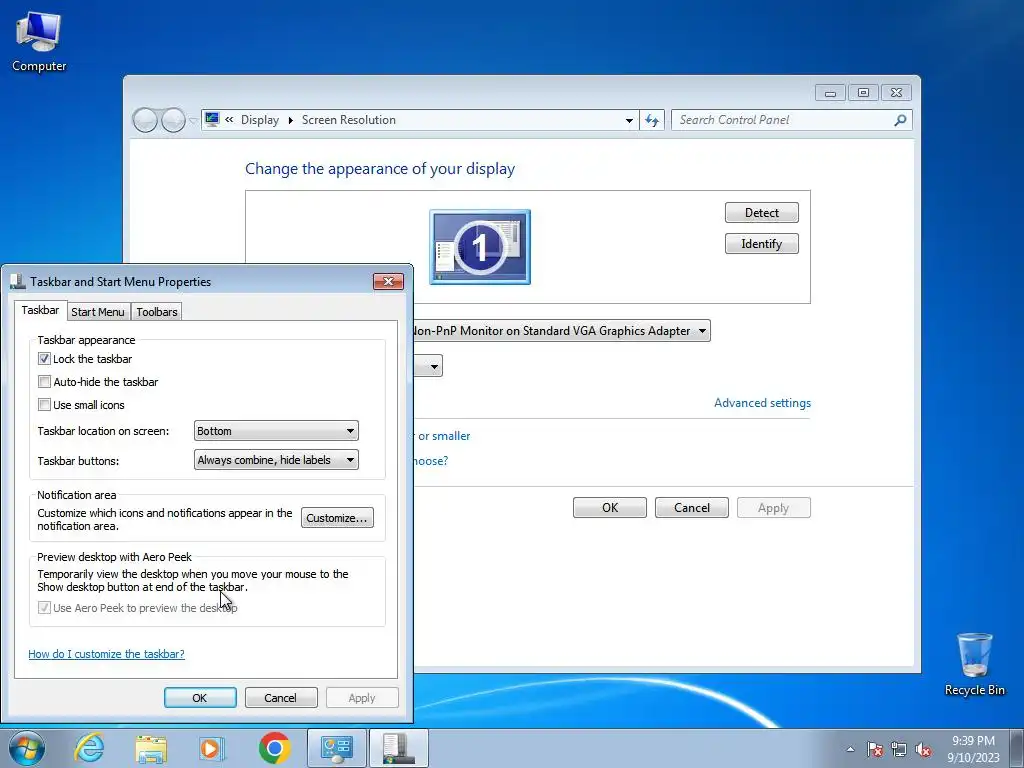Enable Auto-hide the taskbar
This screenshot has width=1024, height=768.
tap(44, 381)
